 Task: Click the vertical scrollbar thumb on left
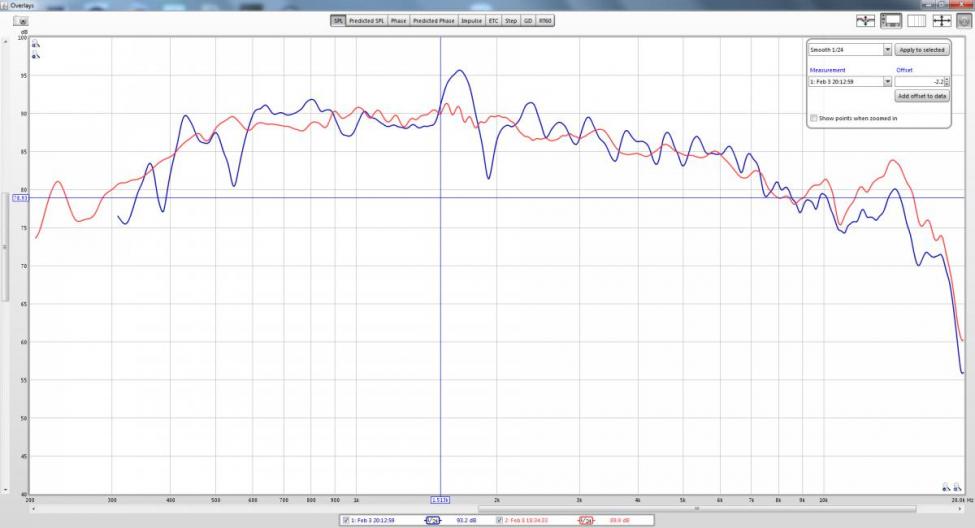pyautogui.click(x=6, y=247)
